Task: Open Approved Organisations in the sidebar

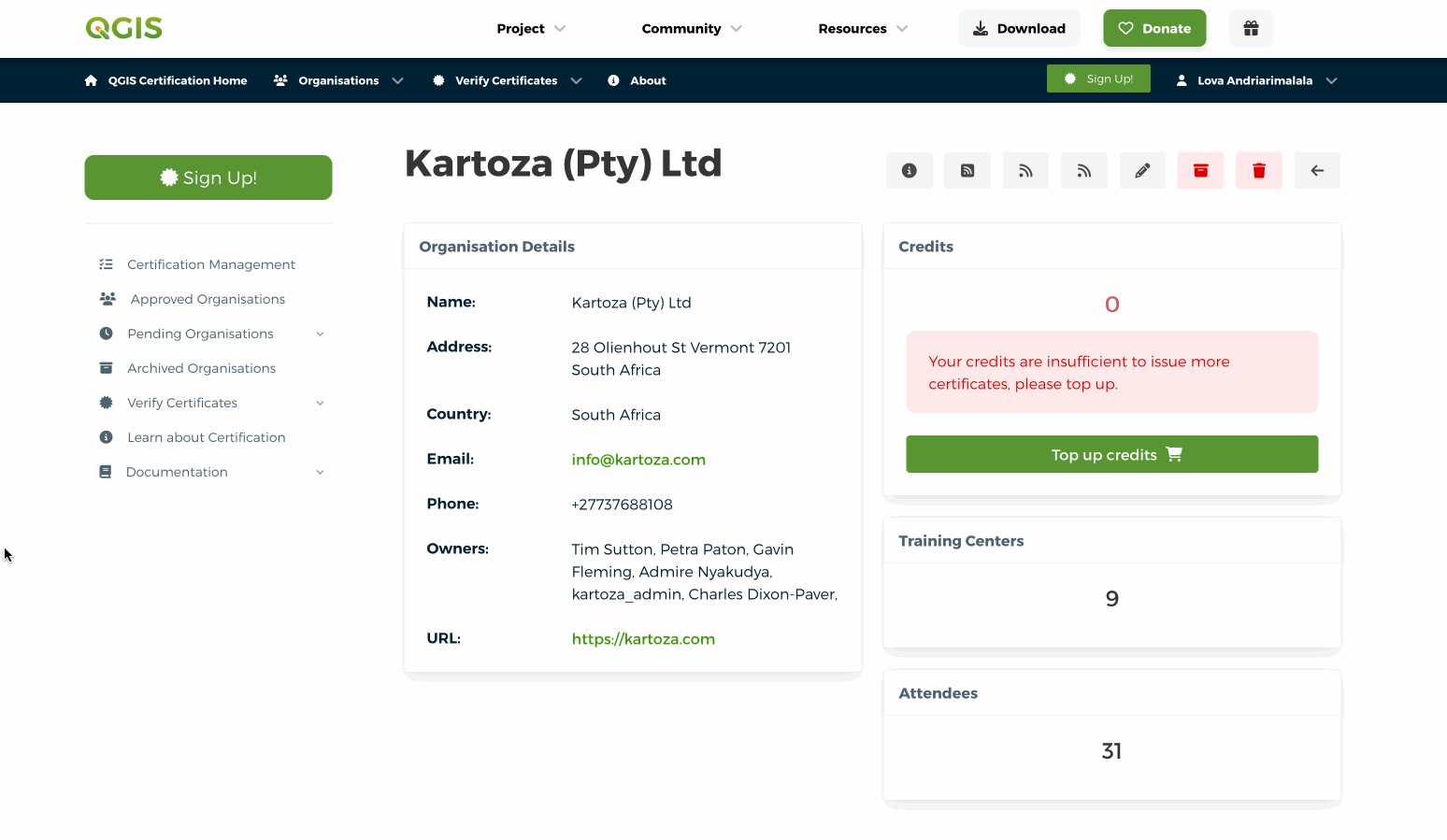Action: point(208,299)
